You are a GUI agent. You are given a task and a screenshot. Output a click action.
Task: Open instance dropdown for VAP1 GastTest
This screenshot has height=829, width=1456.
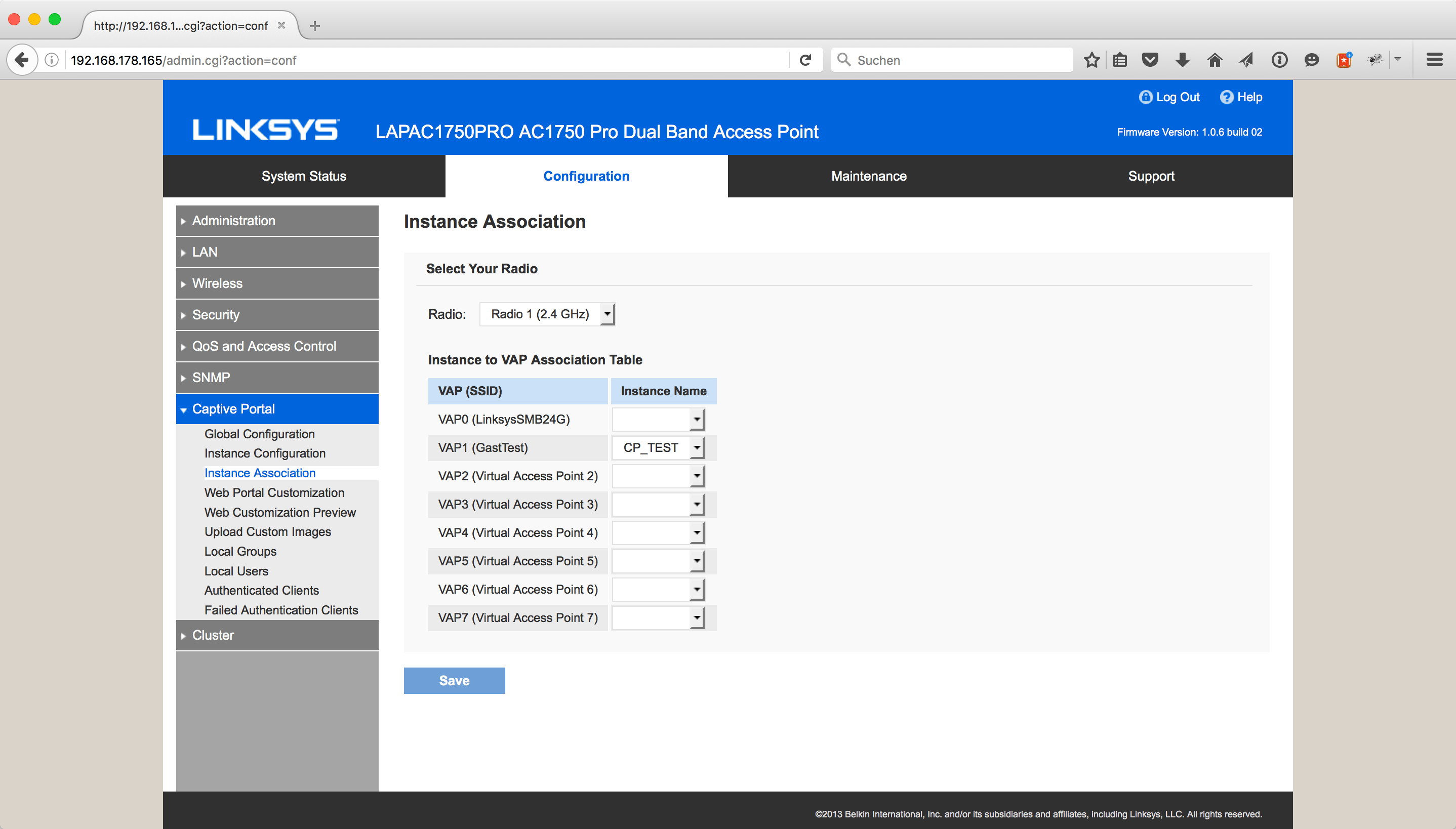658,447
